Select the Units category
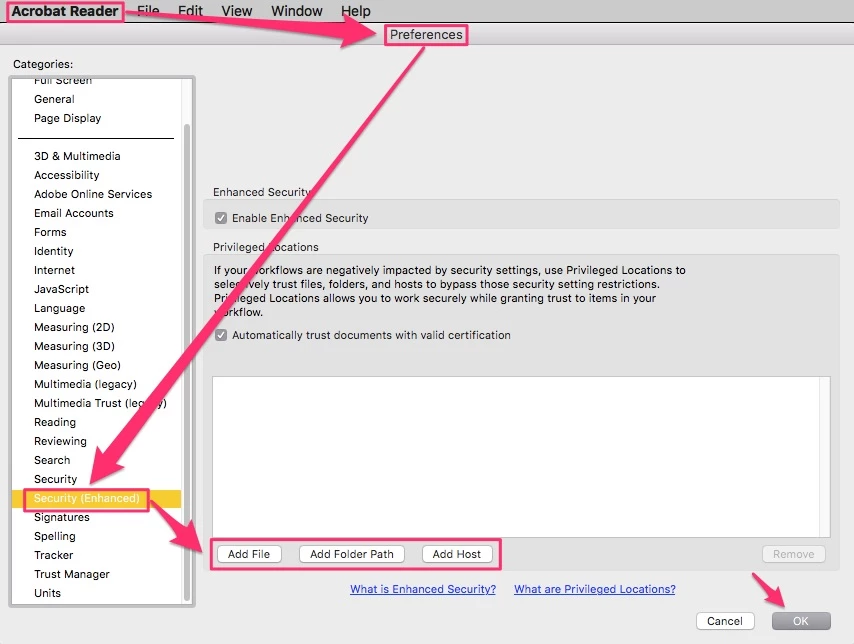This screenshot has height=644, width=854. click(x=47, y=593)
